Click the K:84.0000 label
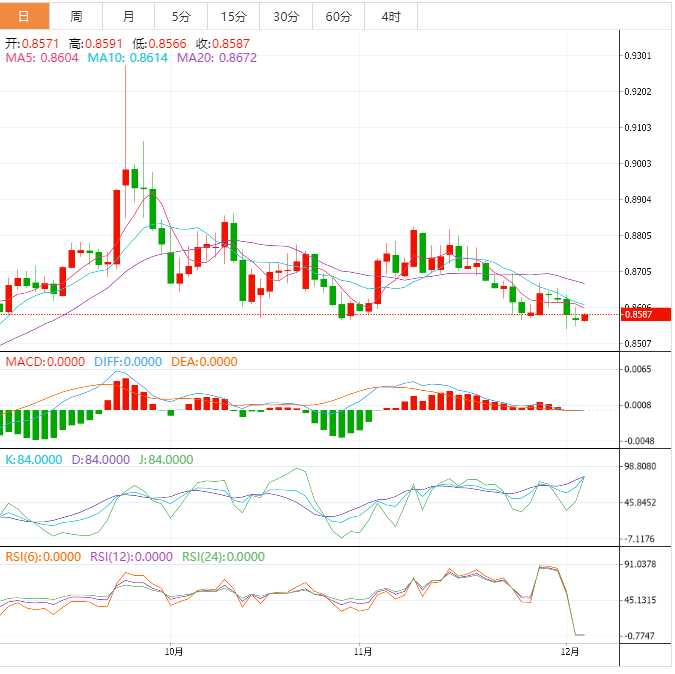The height and width of the screenshot is (674, 675). coord(34,460)
